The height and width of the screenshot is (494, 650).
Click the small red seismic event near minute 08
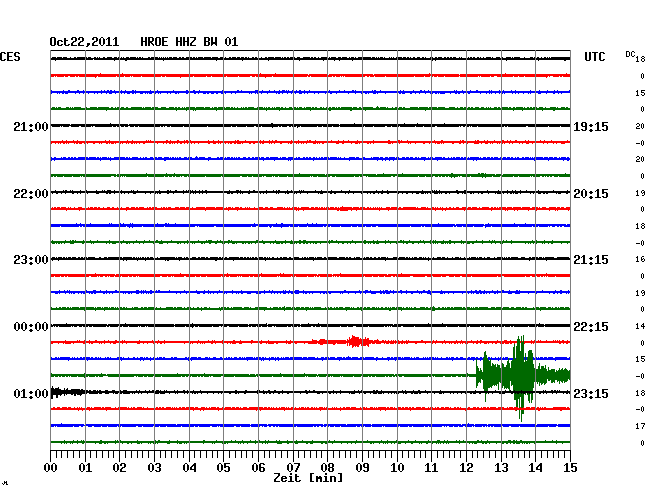[346, 342]
